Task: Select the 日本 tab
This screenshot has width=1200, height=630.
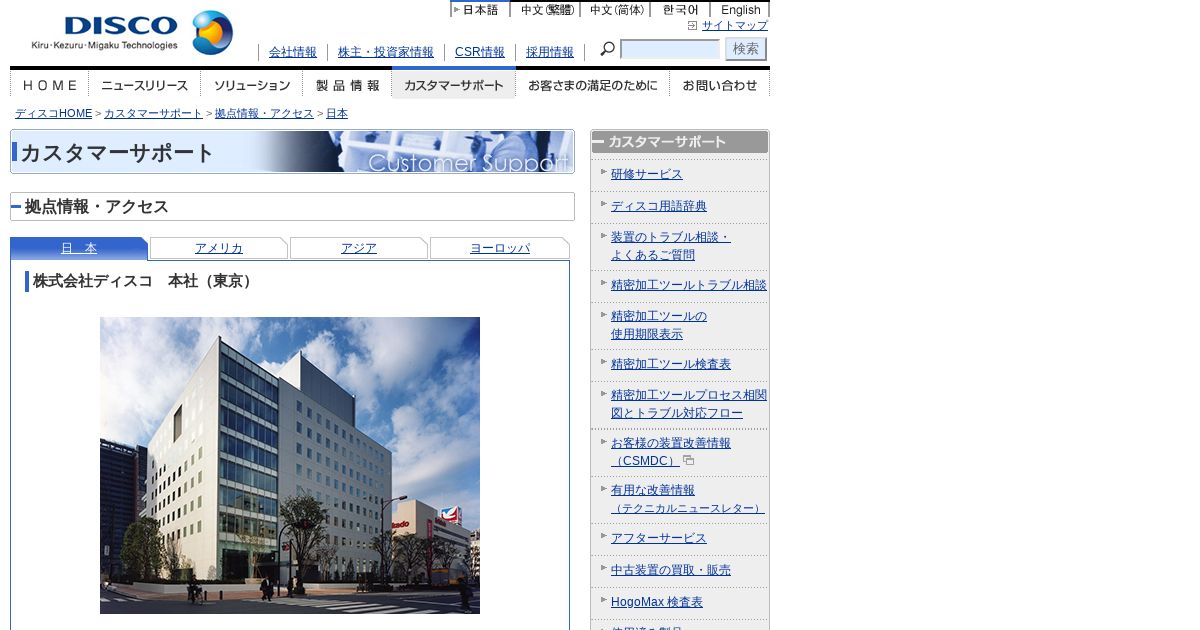Action: (x=79, y=248)
